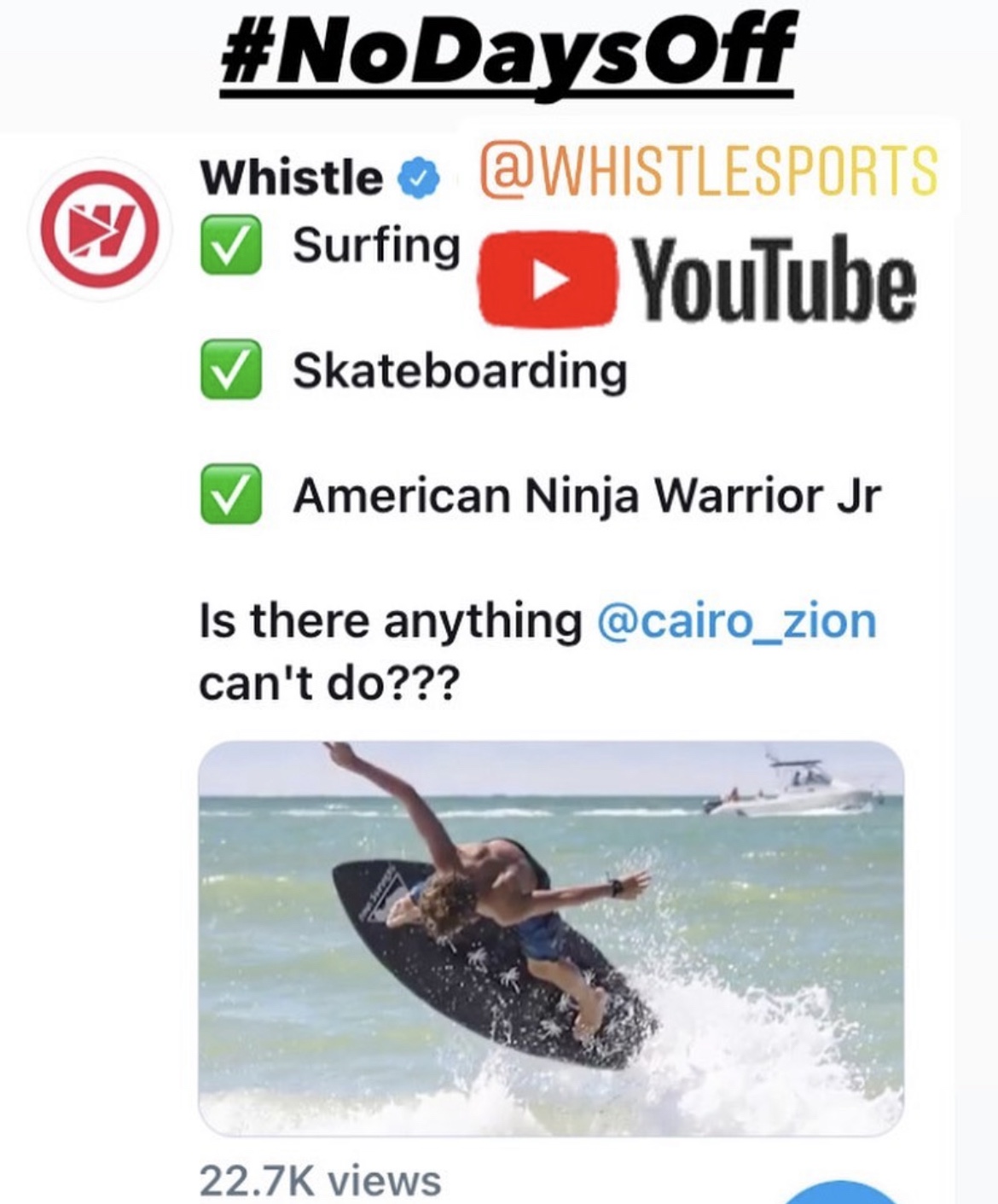This screenshot has width=998, height=1204.
Task: Click the blue verified badge
Action: 419,178
